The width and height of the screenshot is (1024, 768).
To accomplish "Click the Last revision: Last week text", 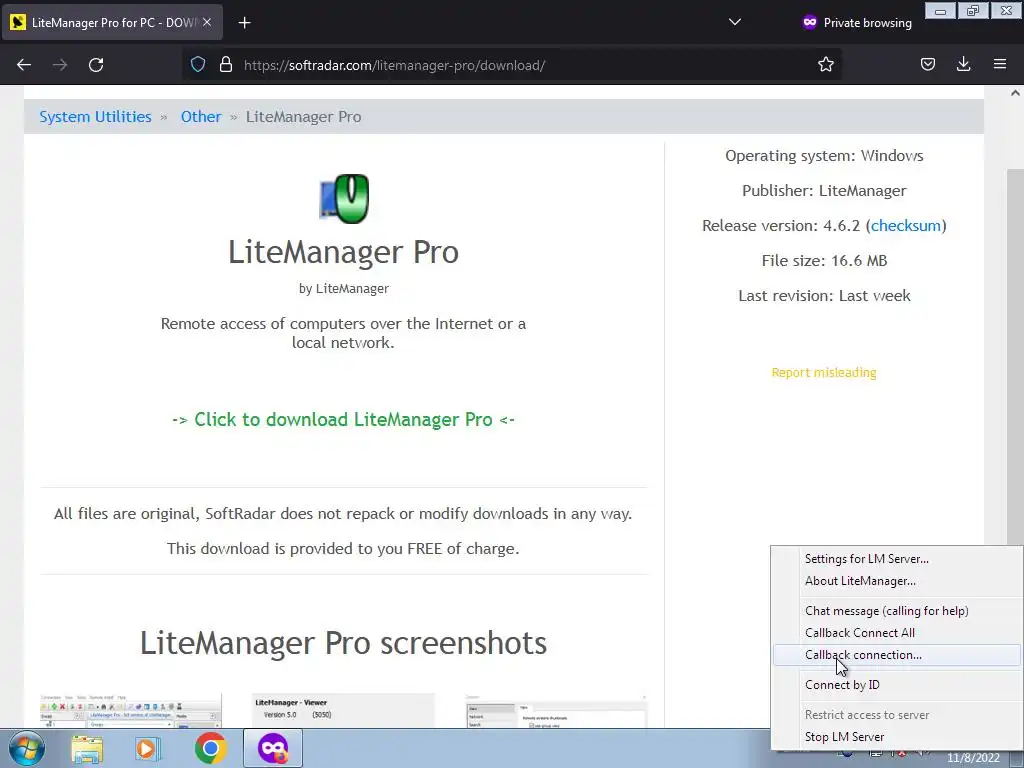I will click(824, 296).
